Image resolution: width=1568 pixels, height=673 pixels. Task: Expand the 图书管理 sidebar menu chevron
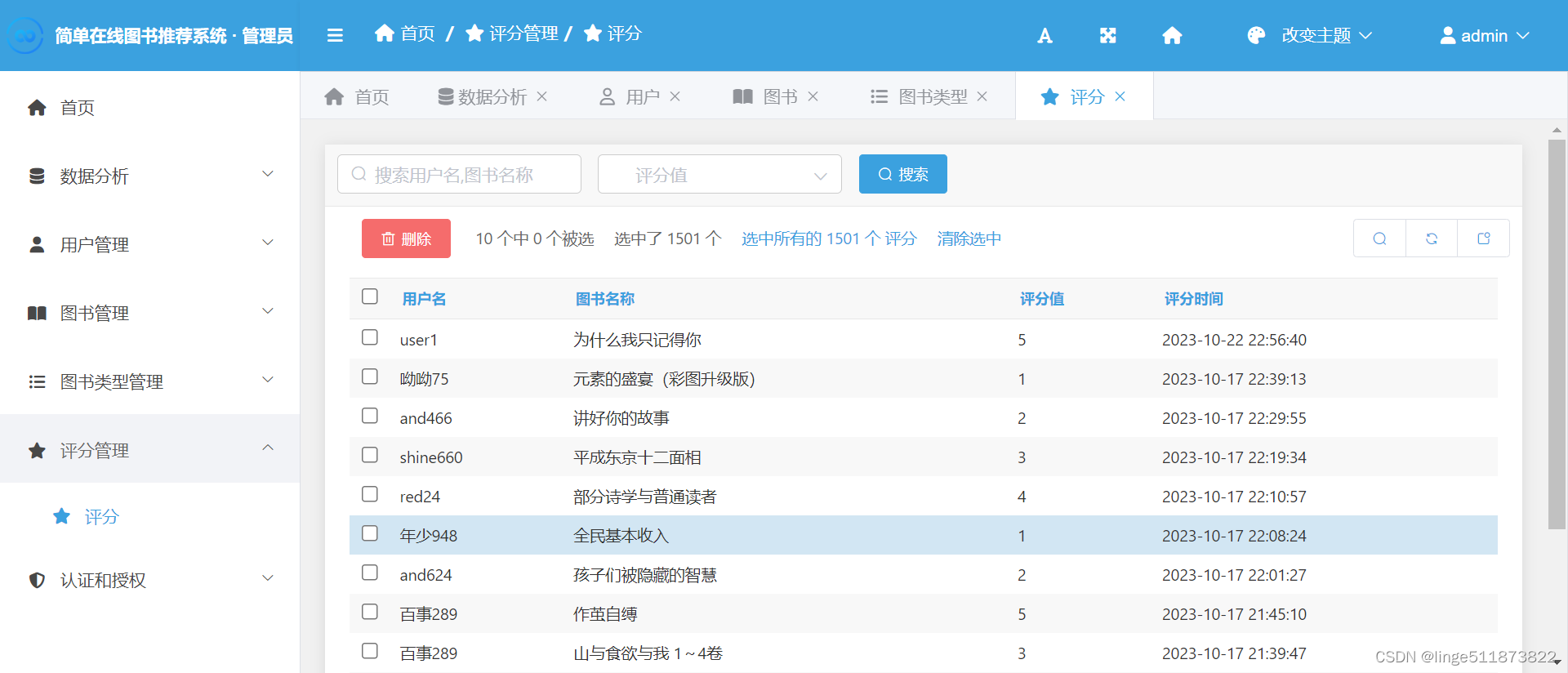pyautogui.click(x=268, y=311)
